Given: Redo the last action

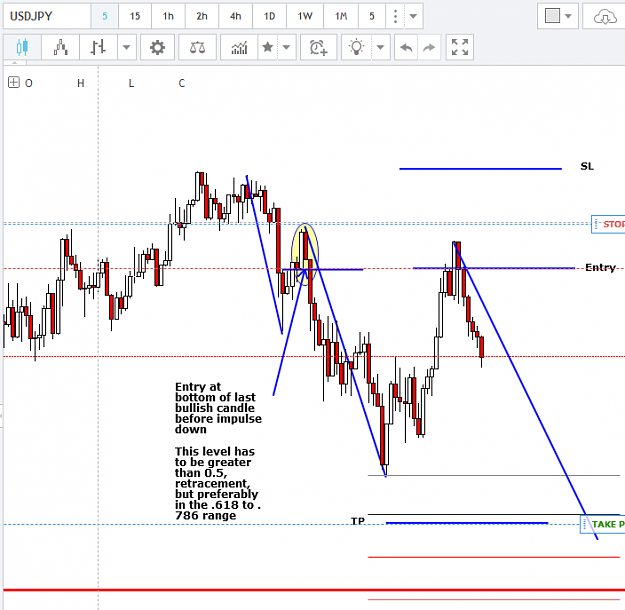Looking at the screenshot, I should coord(429,47).
